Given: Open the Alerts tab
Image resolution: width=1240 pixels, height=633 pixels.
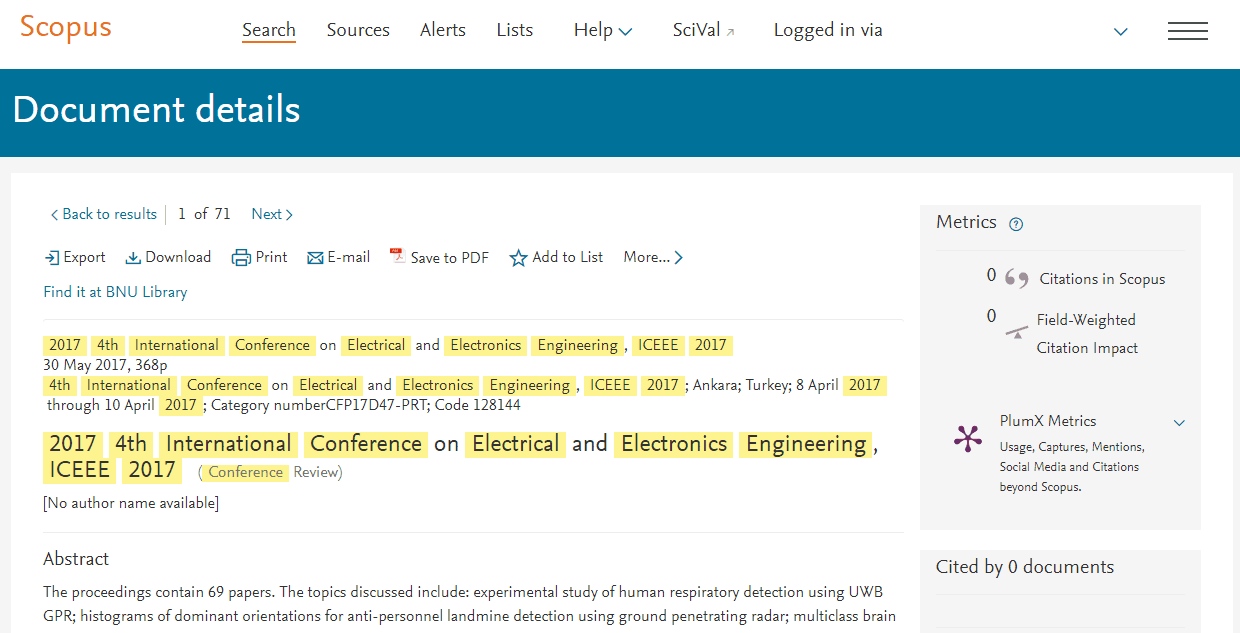Looking at the screenshot, I should (443, 30).
